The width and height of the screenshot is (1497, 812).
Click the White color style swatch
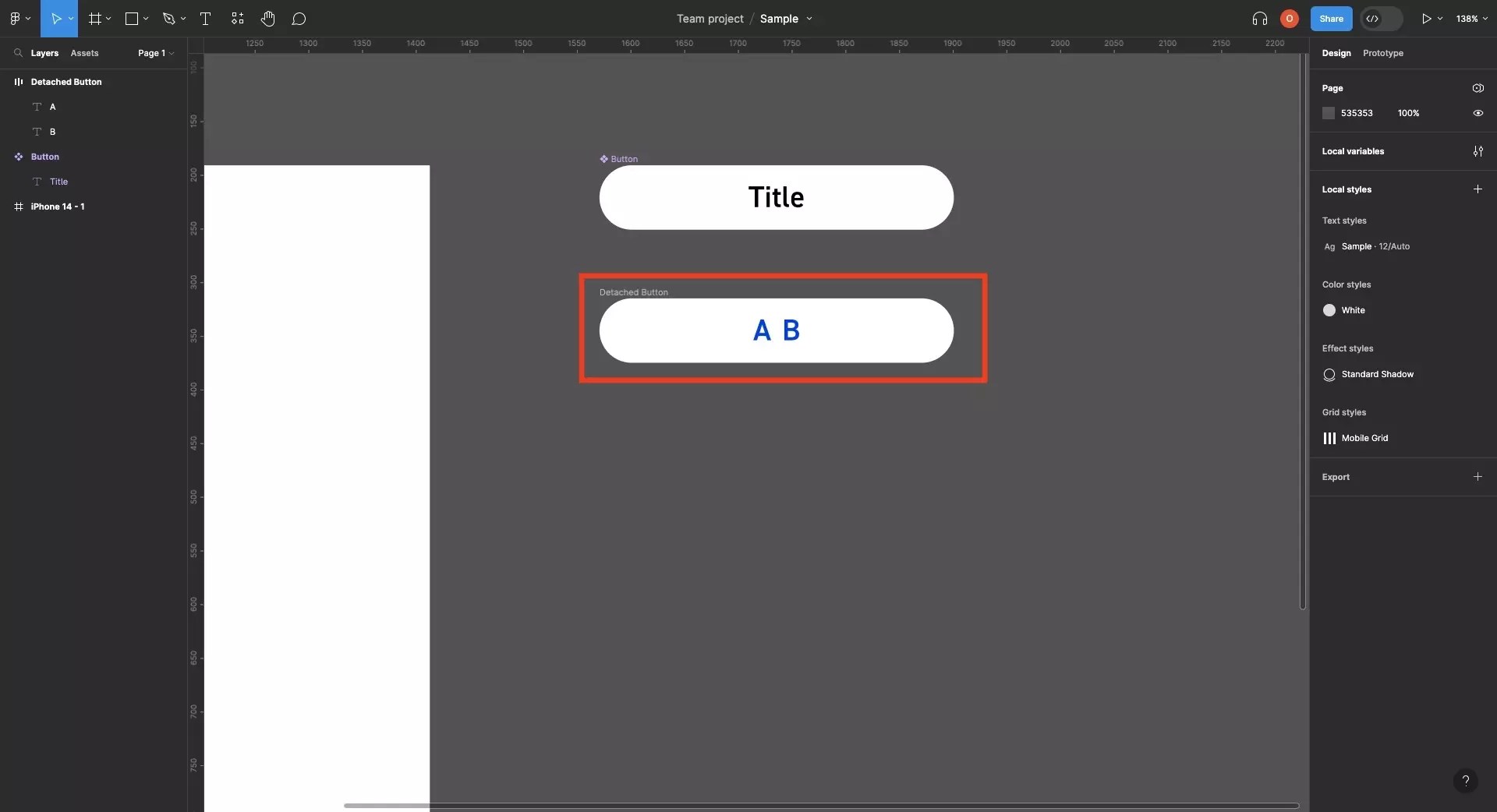1329,310
